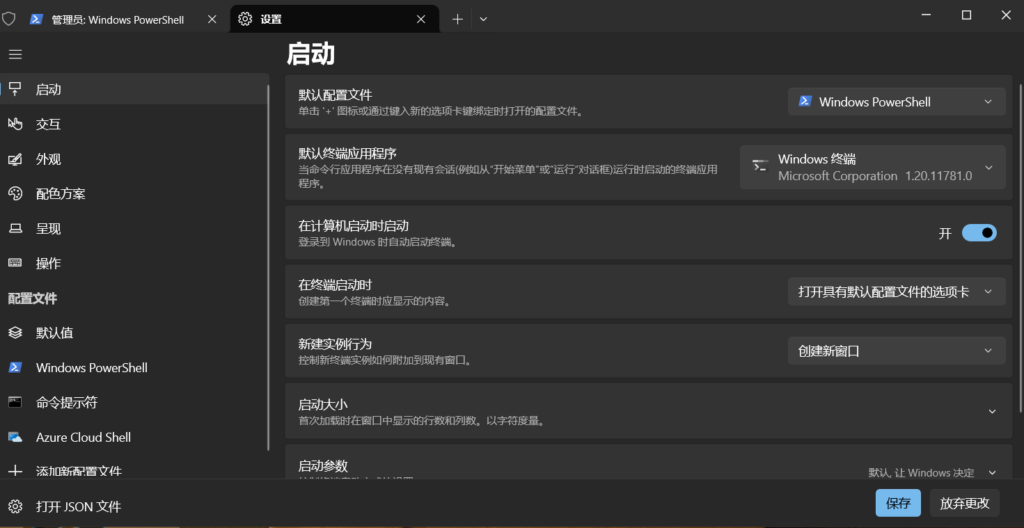Click the hamburger navigation menu icon
1024x528 pixels.
(x=15, y=54)
